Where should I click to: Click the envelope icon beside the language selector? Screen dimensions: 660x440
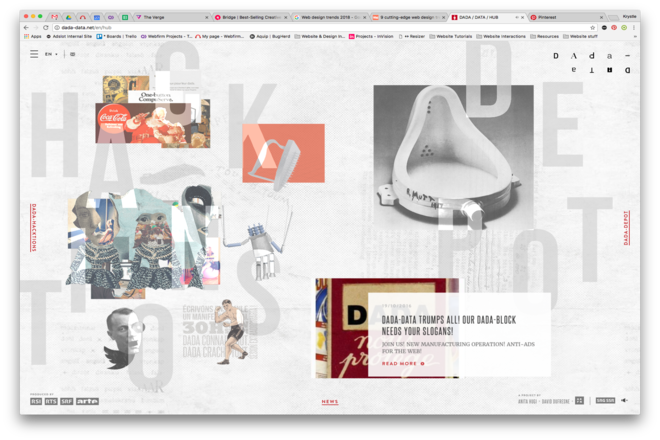pyautogui.click(x=72, y=54)
